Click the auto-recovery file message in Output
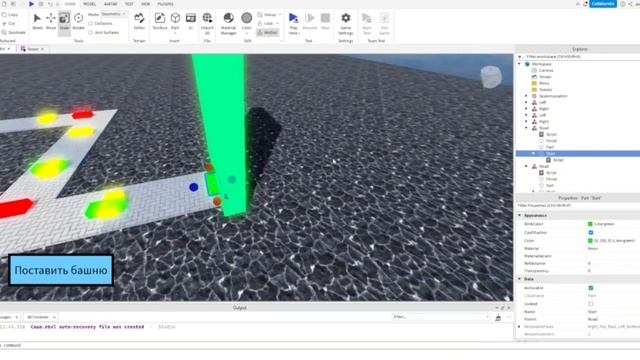Screen dimensions: 640x360 pos(87,327)
